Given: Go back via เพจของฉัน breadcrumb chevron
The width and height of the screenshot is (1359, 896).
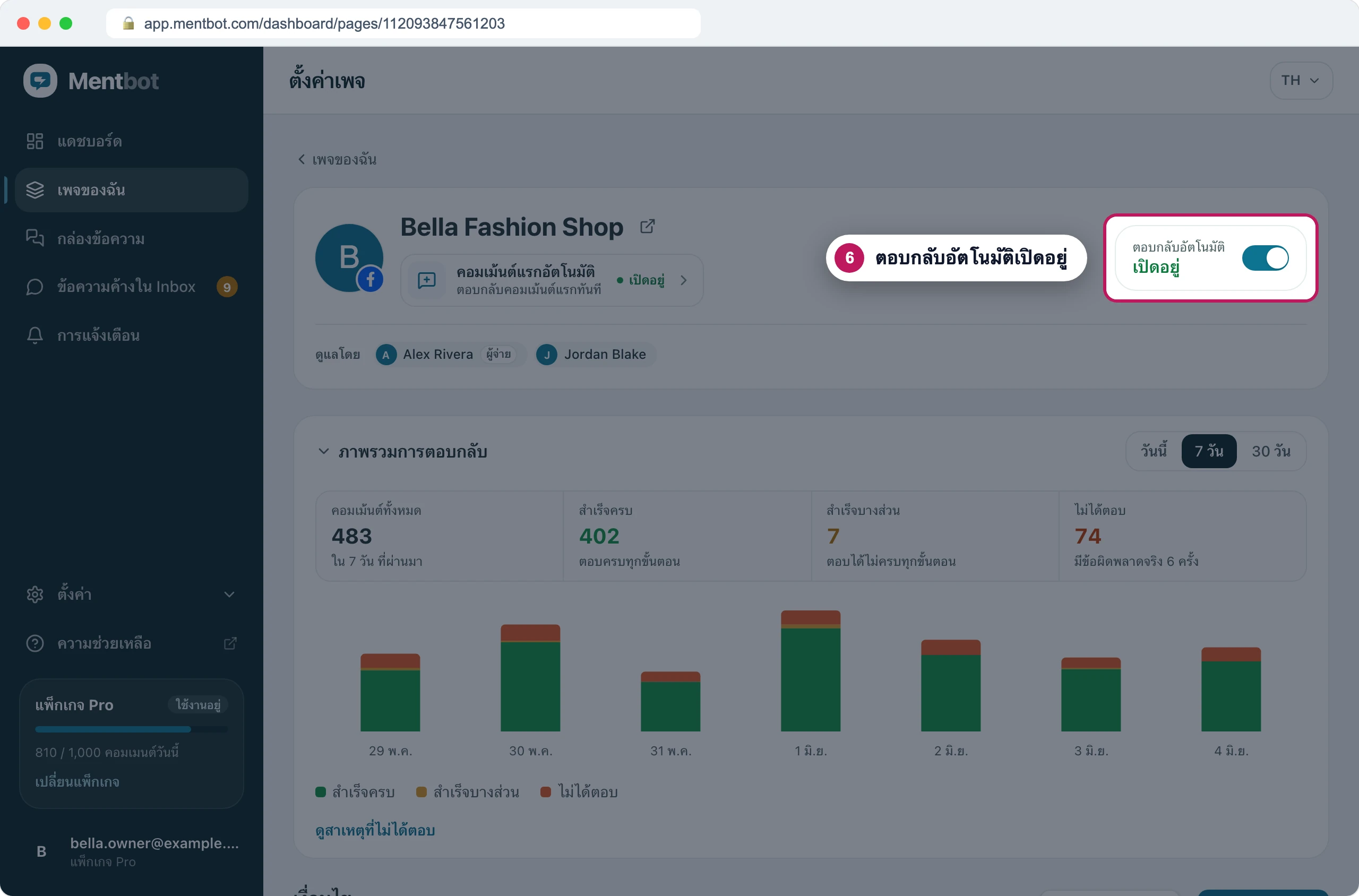Looking at the screenshot, I should pos(301,159).
